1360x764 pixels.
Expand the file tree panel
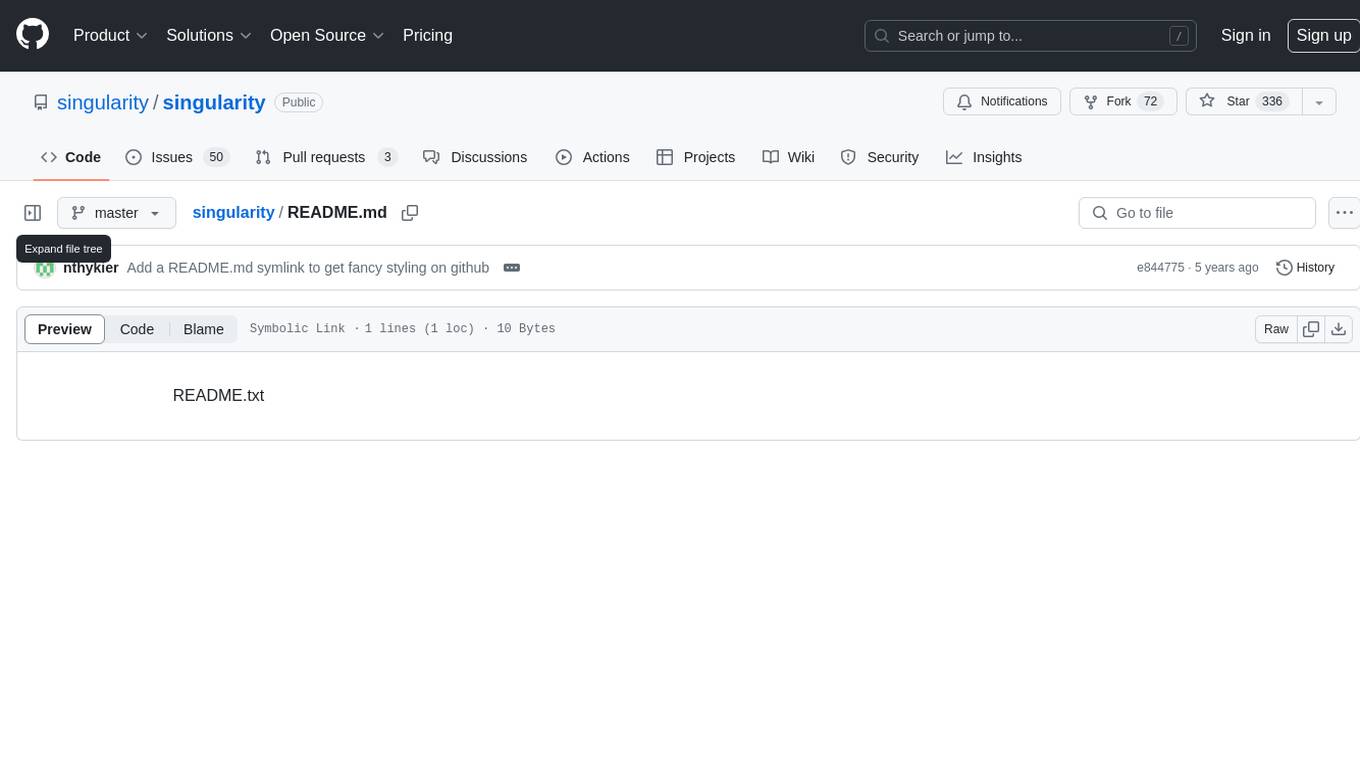coord(33,213)
